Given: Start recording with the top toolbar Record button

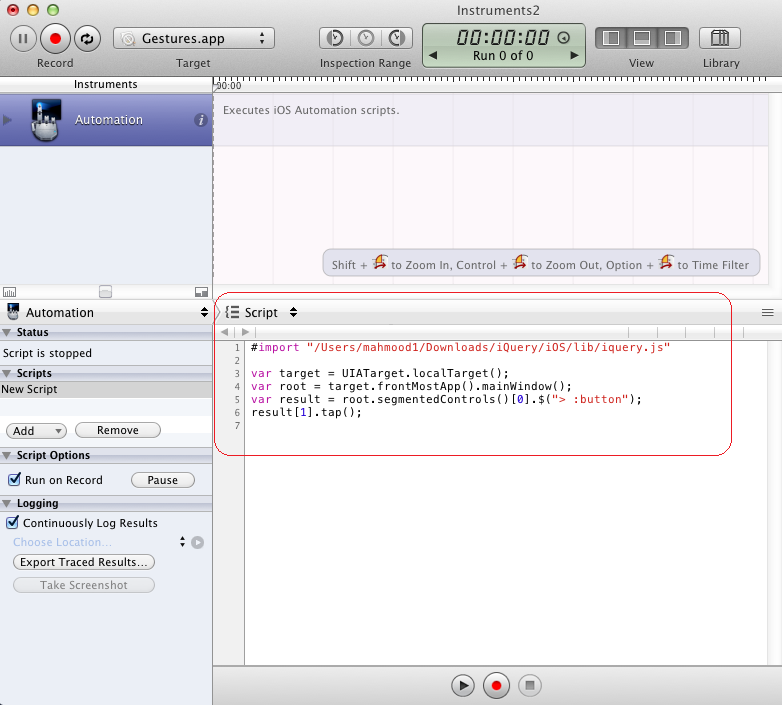Looking at the screenshot, I should (55, 38).
